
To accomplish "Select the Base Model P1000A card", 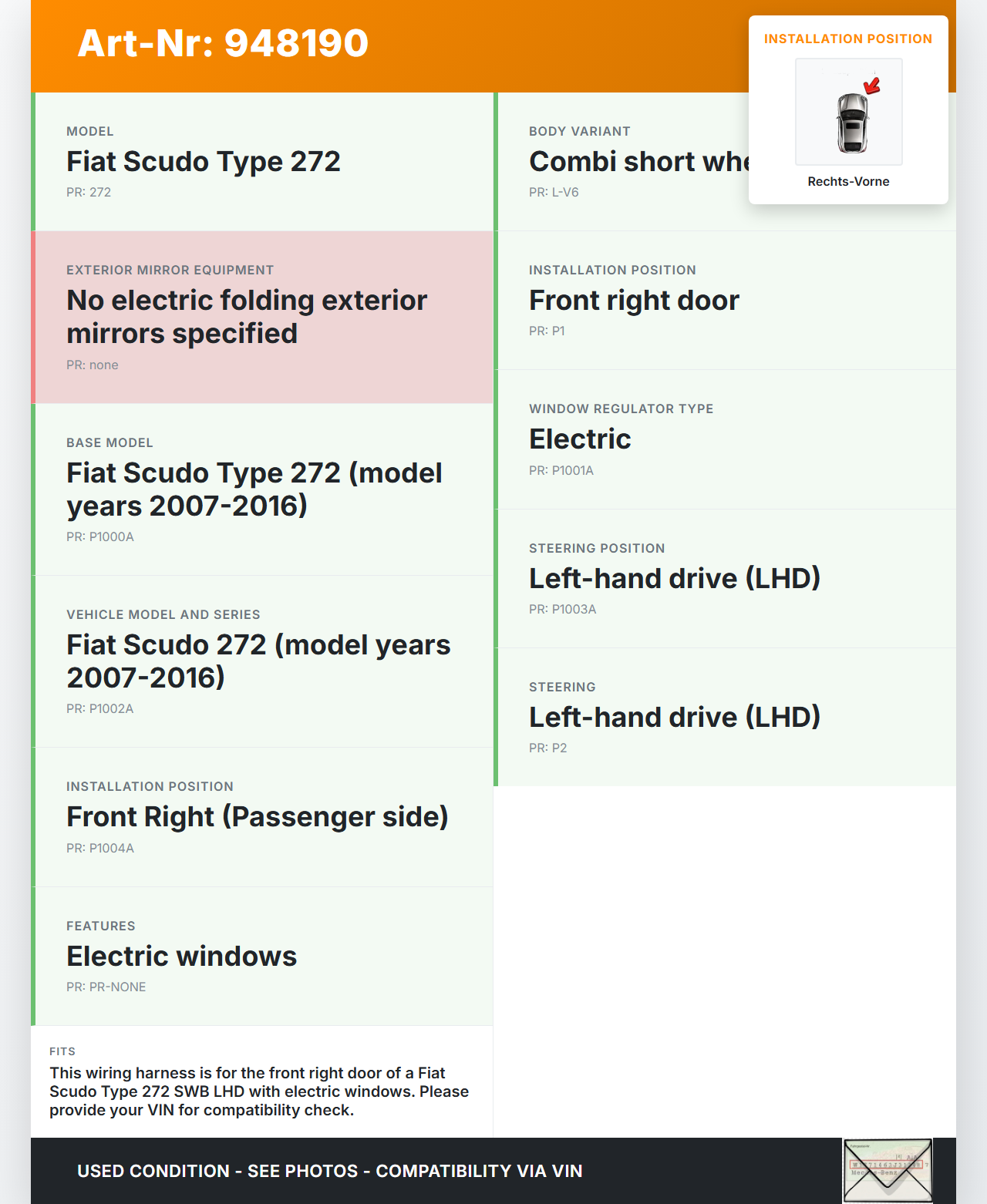I will click(262, 489).
